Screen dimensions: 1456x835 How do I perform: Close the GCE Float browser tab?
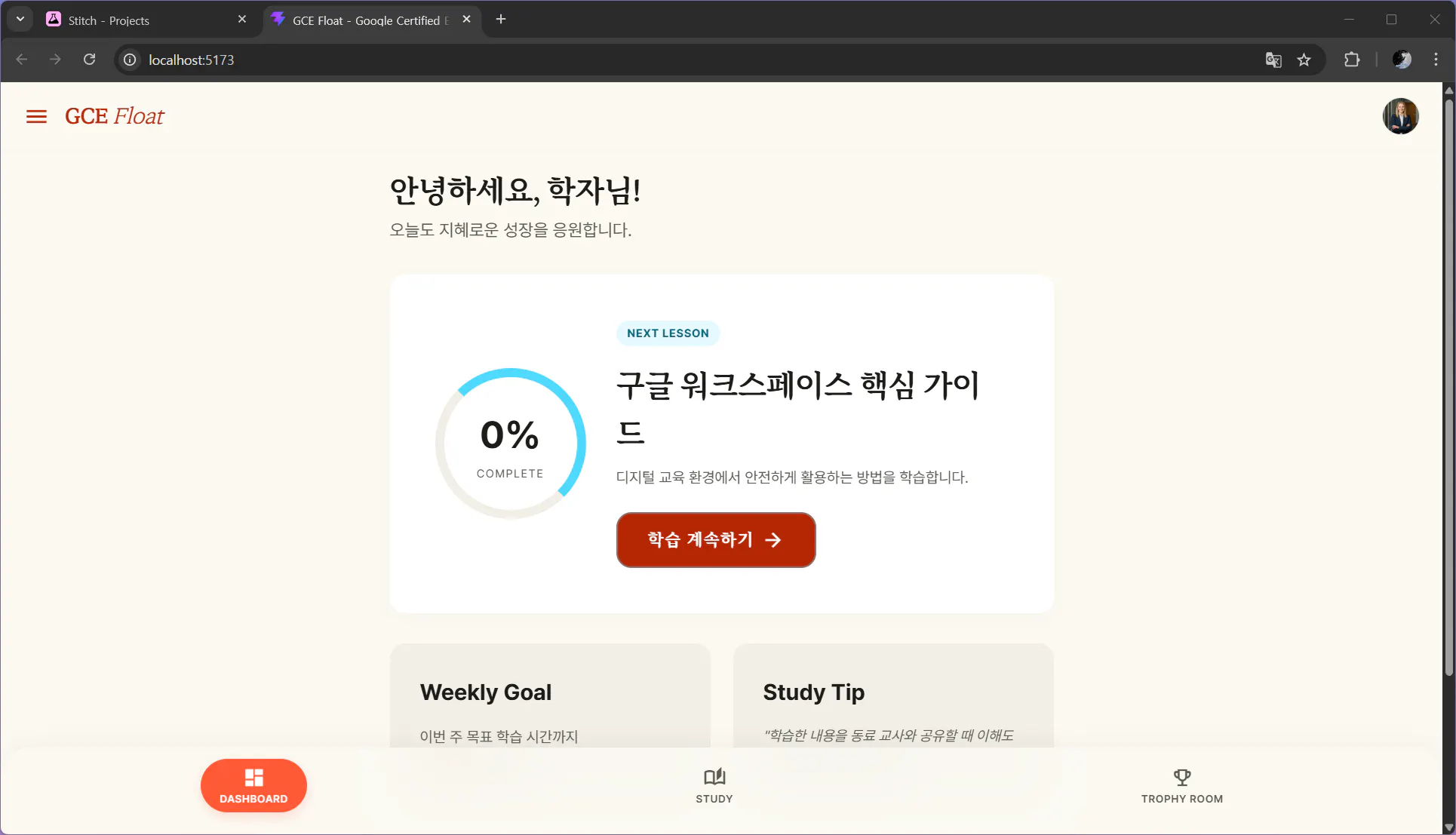[466, 20]
